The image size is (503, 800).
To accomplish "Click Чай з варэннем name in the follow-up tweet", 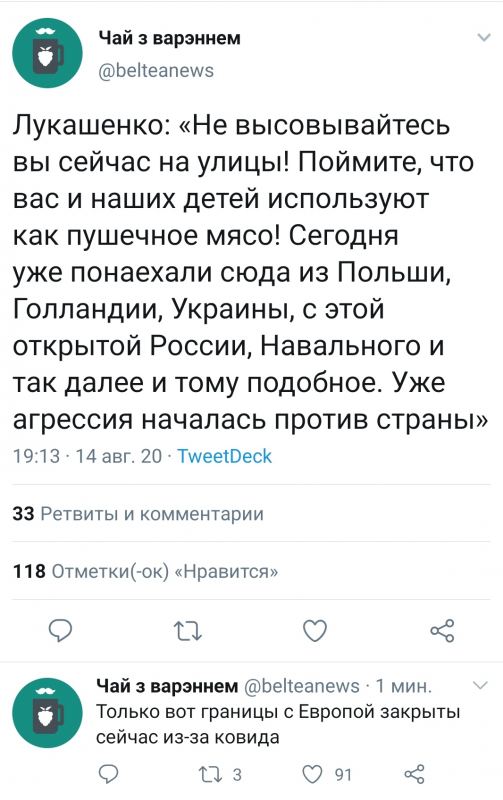I will (x=167, y=686).
